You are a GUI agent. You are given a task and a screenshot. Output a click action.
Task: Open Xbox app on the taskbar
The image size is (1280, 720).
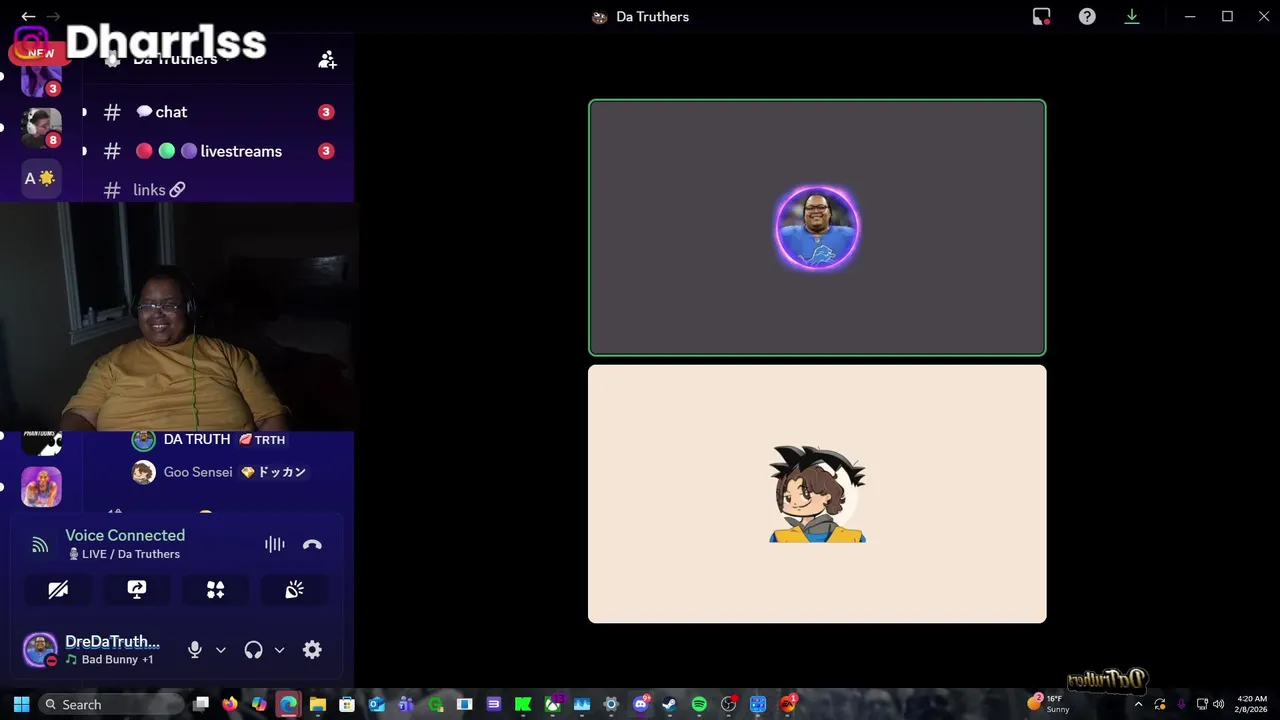[x=552, y=704]
